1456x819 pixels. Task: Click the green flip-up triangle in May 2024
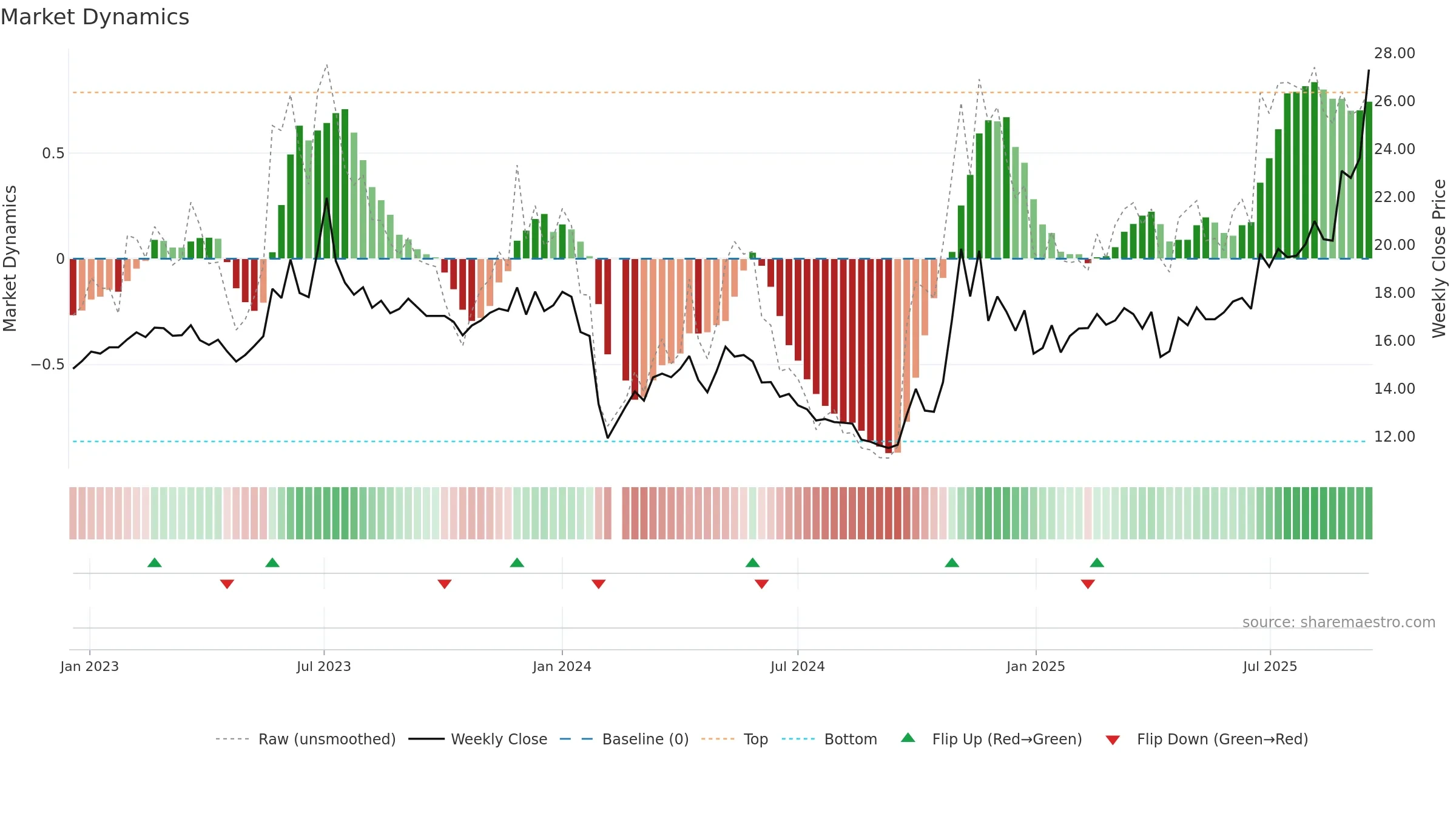pos(752,562)
